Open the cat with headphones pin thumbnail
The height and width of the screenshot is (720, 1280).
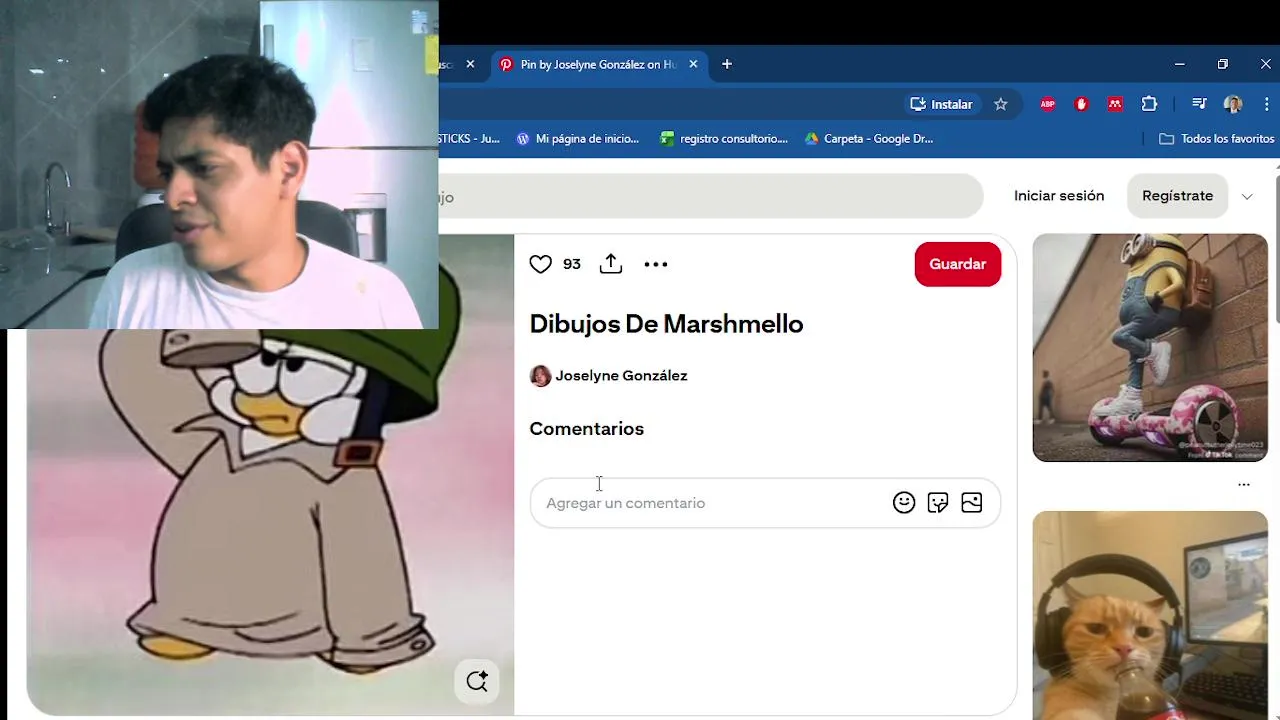1150,615
